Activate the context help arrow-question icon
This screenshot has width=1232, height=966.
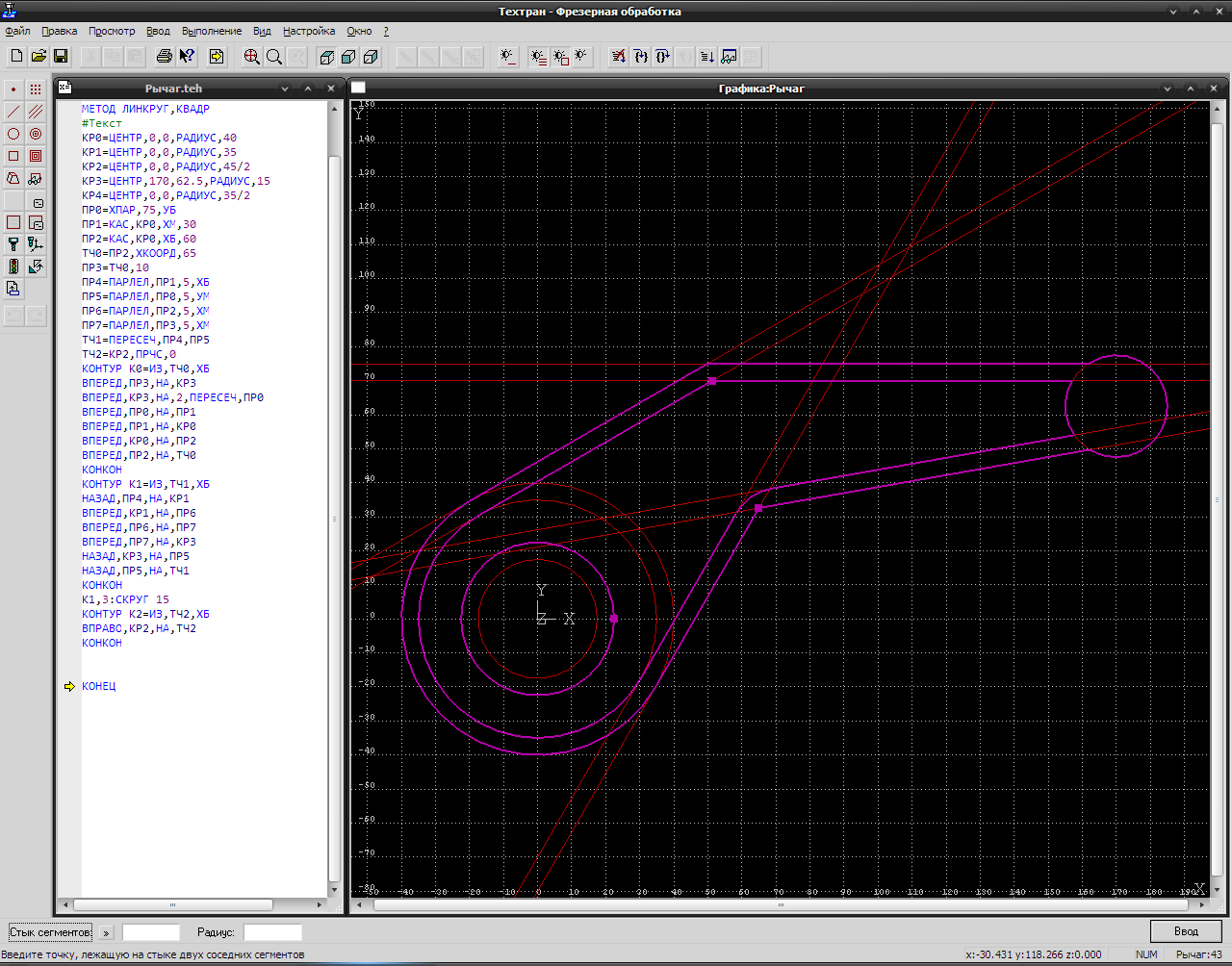click(x=188, y=57)
